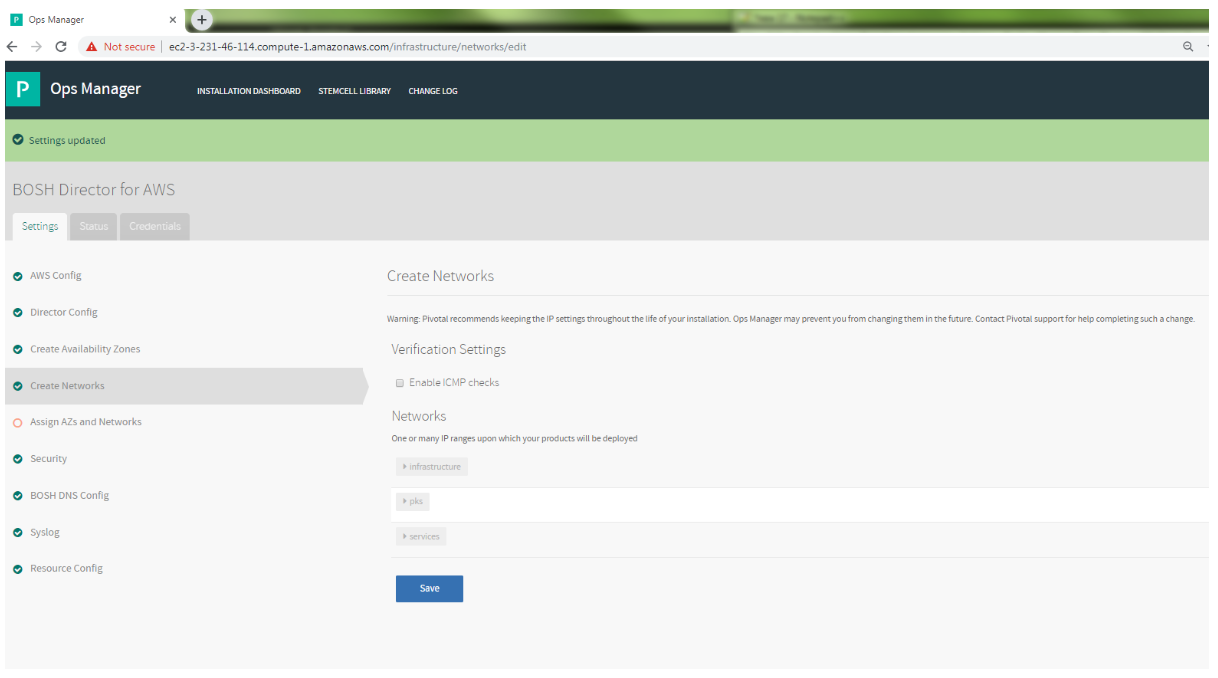Click check icon beside BOSH DNS Config
The width and height of the screenshot is (1218, 678).
(x=18, y=496)
